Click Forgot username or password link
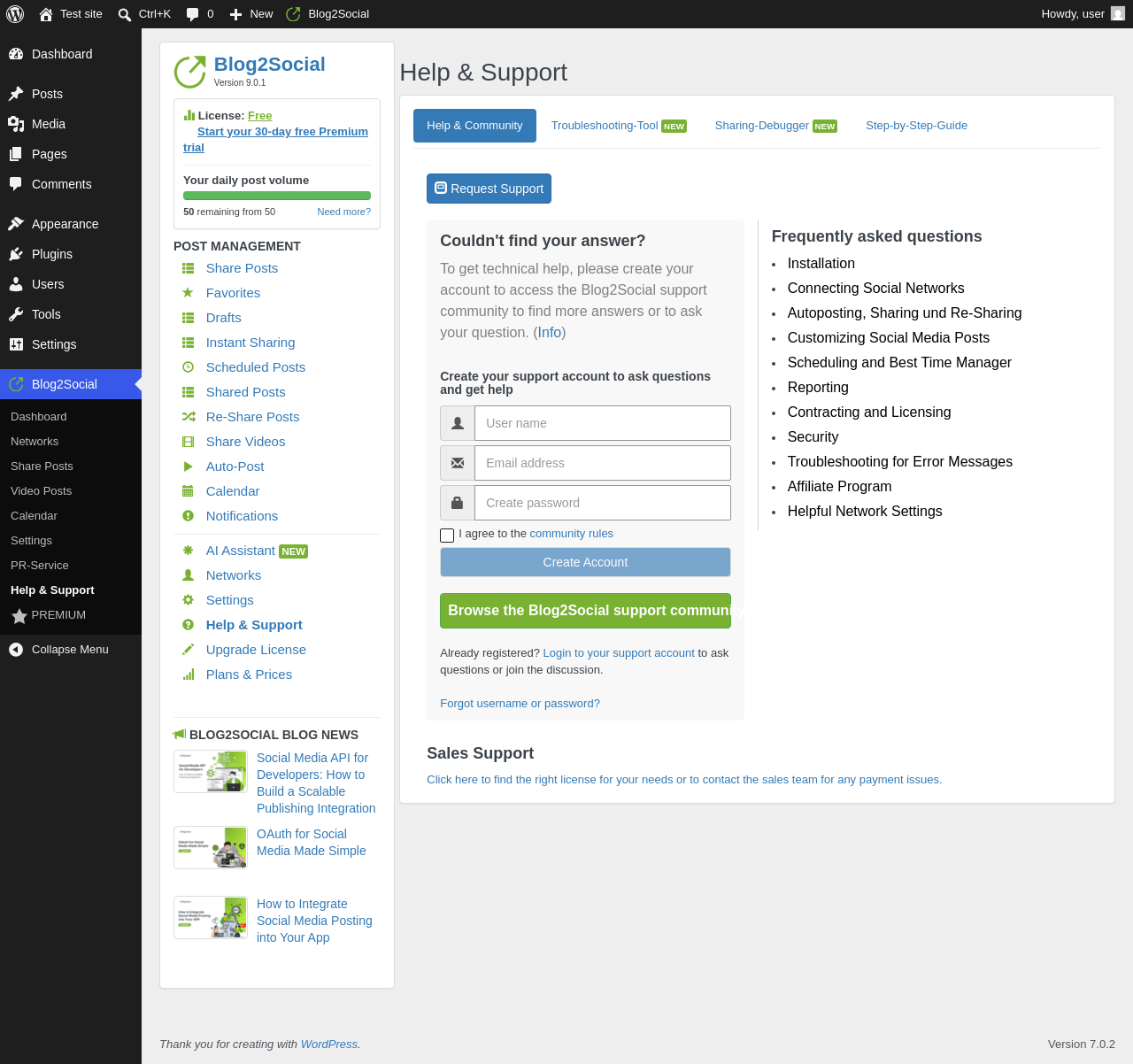Image resolution: width=1133 pixels, height=1064 pixels. [x=520, y=704]
